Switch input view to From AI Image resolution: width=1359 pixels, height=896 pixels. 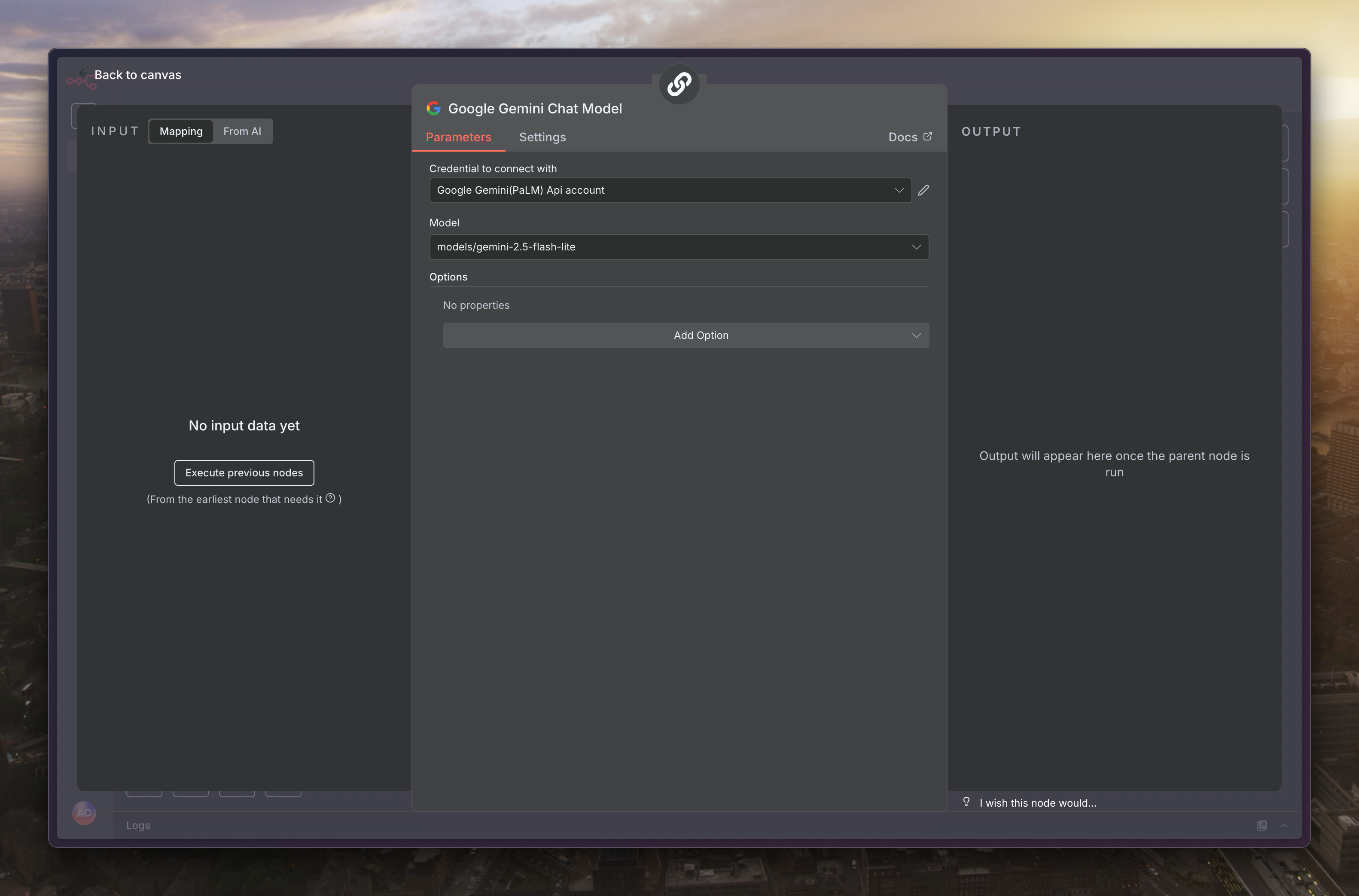(242, 131)
